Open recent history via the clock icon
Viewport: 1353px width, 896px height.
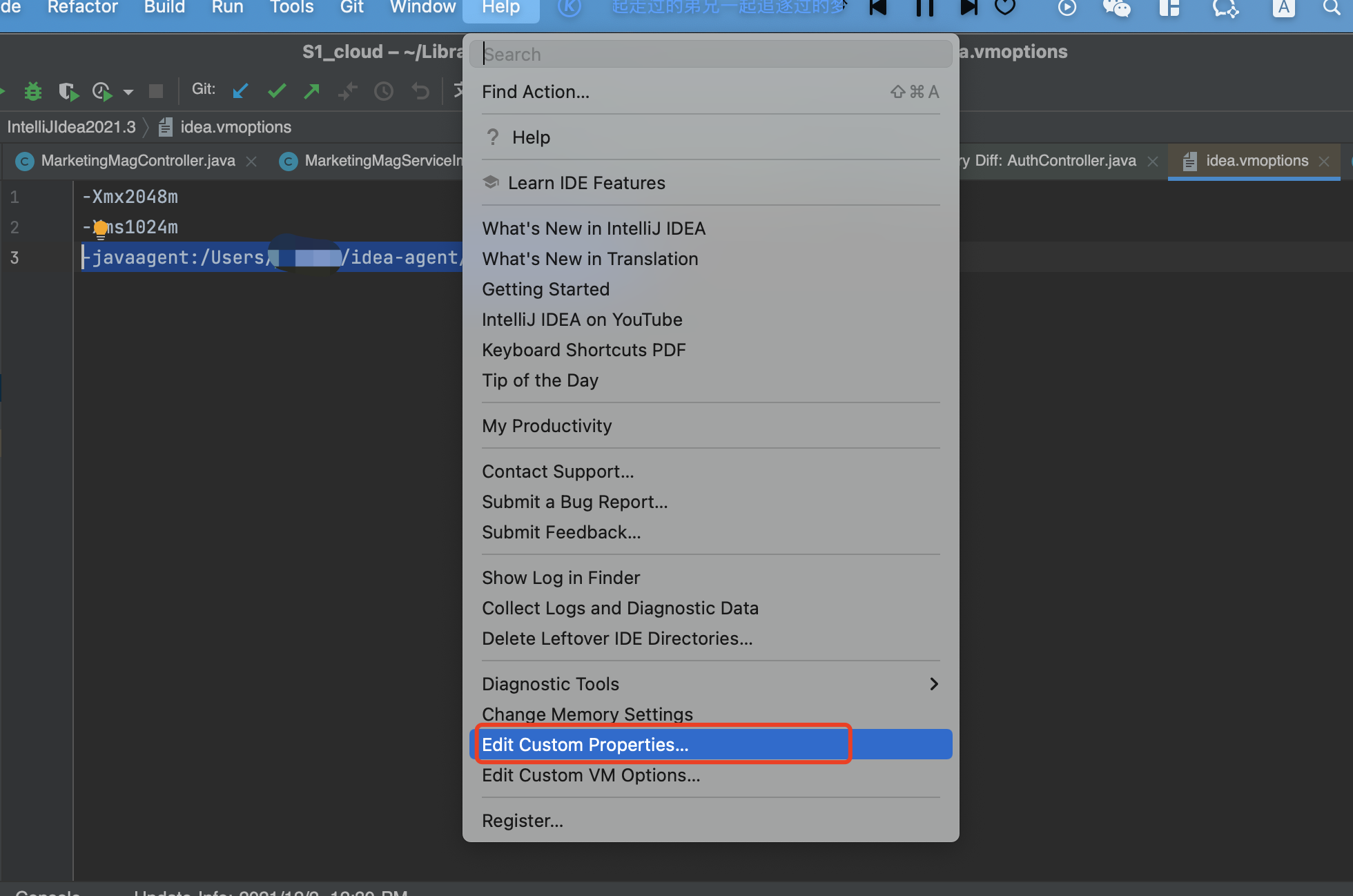(x=384, y=90)
